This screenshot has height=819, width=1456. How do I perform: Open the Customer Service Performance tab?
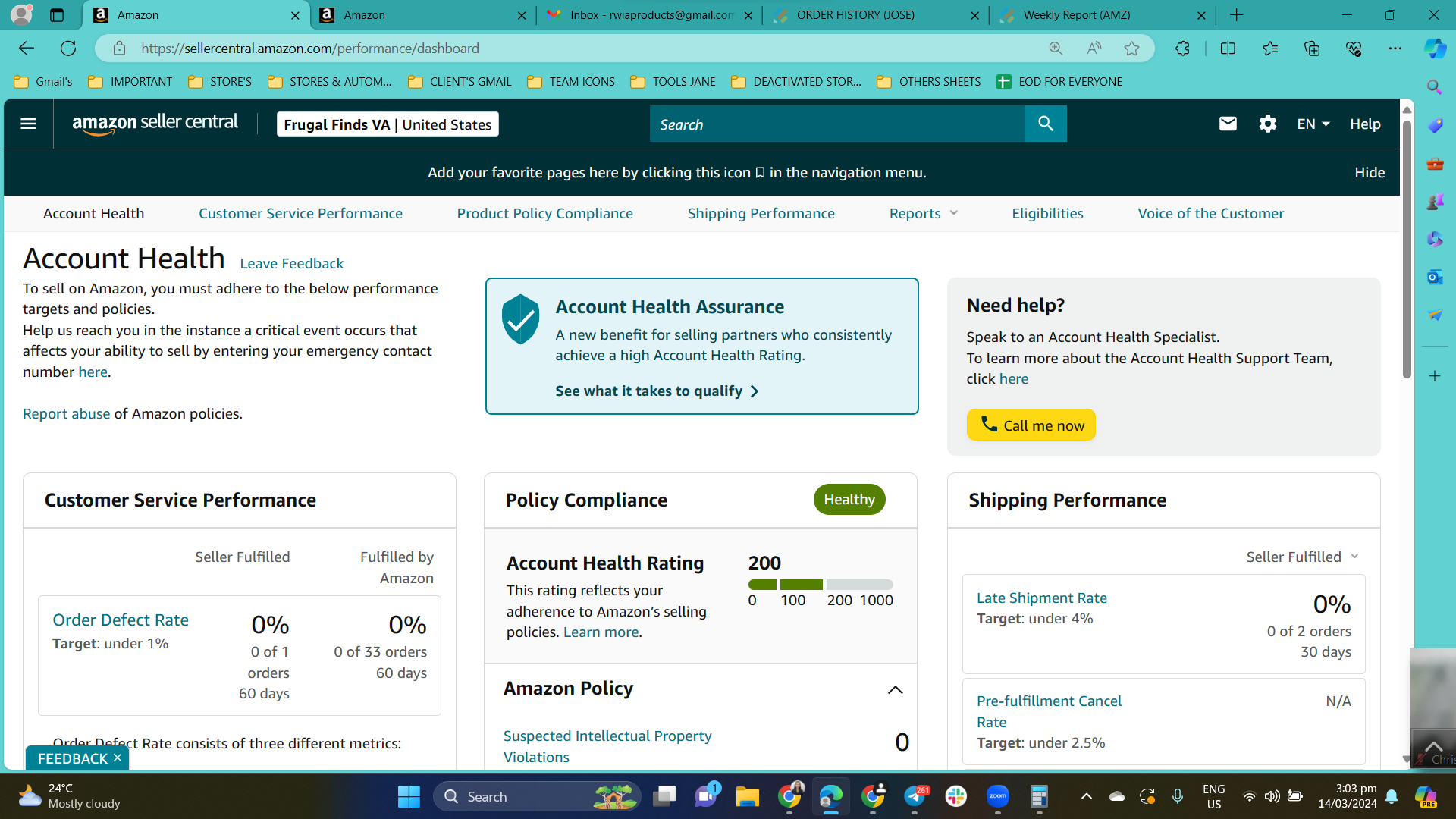pyautogui.click(x=300, y=214)
